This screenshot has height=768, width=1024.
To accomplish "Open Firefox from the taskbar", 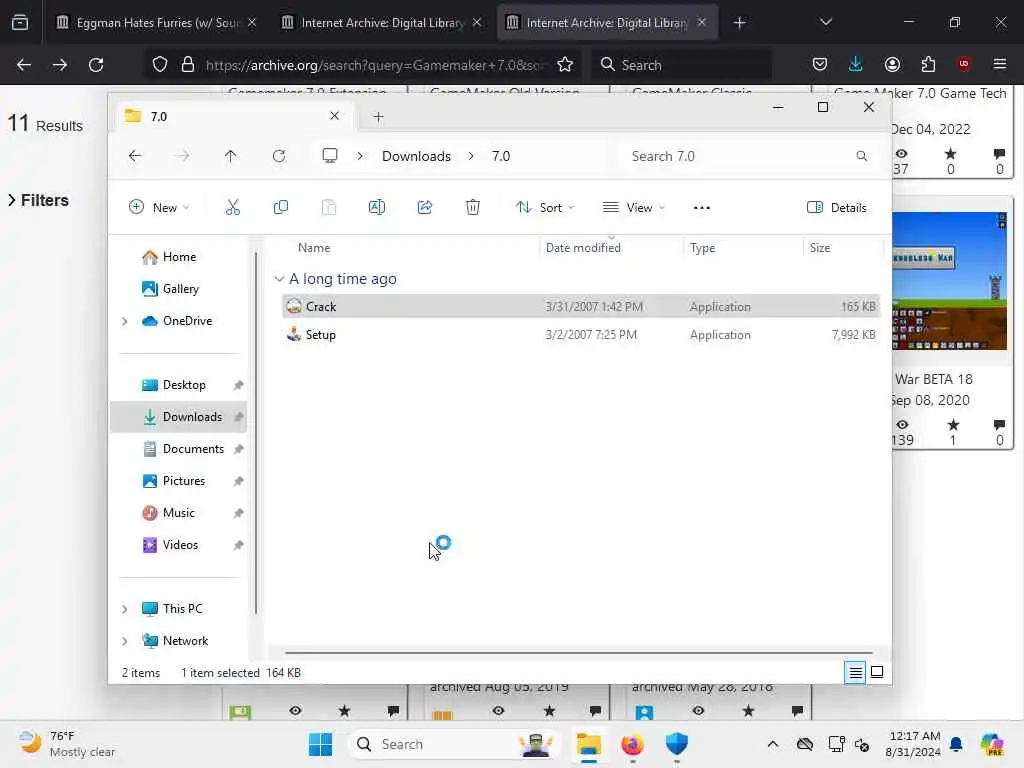I will click(632, 744).
